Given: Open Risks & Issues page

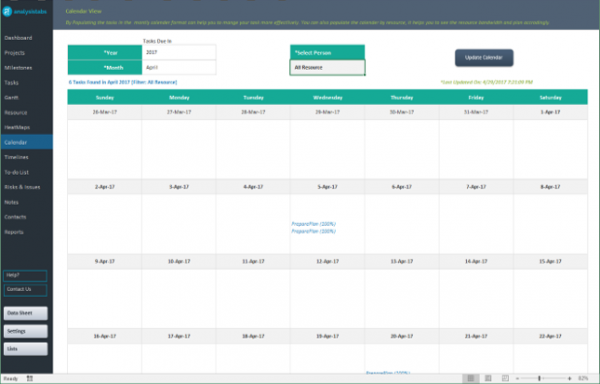Looking at the screenshot, I should 22,187.
